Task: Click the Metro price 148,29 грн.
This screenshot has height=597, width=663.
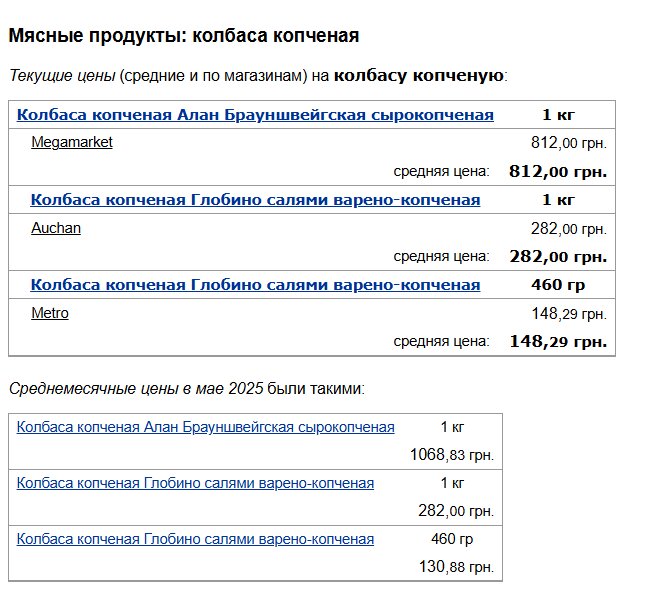Action: click(569, 314)
